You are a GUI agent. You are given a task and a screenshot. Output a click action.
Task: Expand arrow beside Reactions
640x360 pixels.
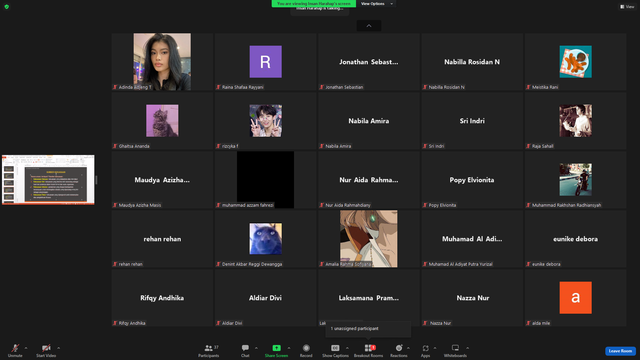tap(408, 348)
